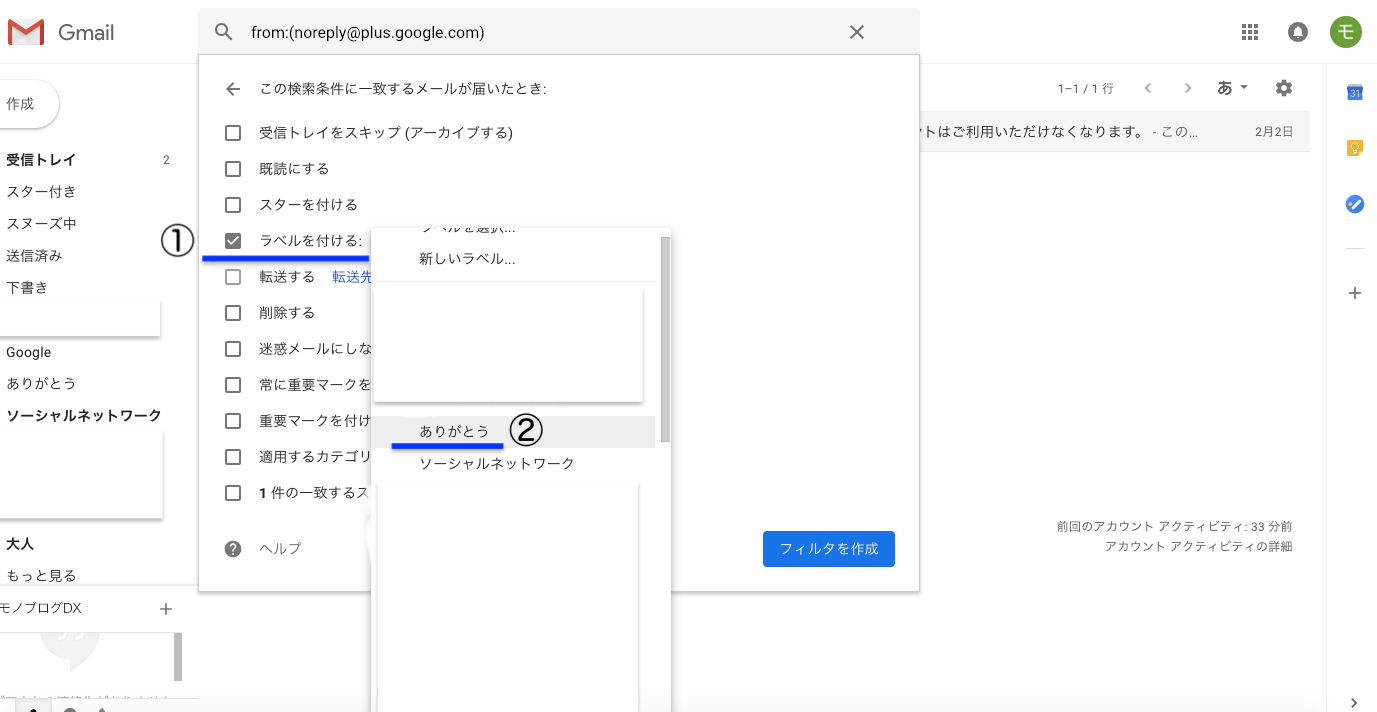Expand the side panel chevron at bottom right

pos(1354,702)
